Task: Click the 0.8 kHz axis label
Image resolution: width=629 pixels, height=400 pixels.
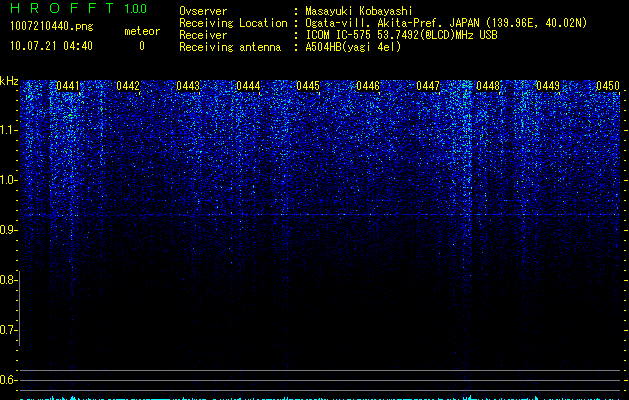Action: pyautogui.click(x=8, y=280)
